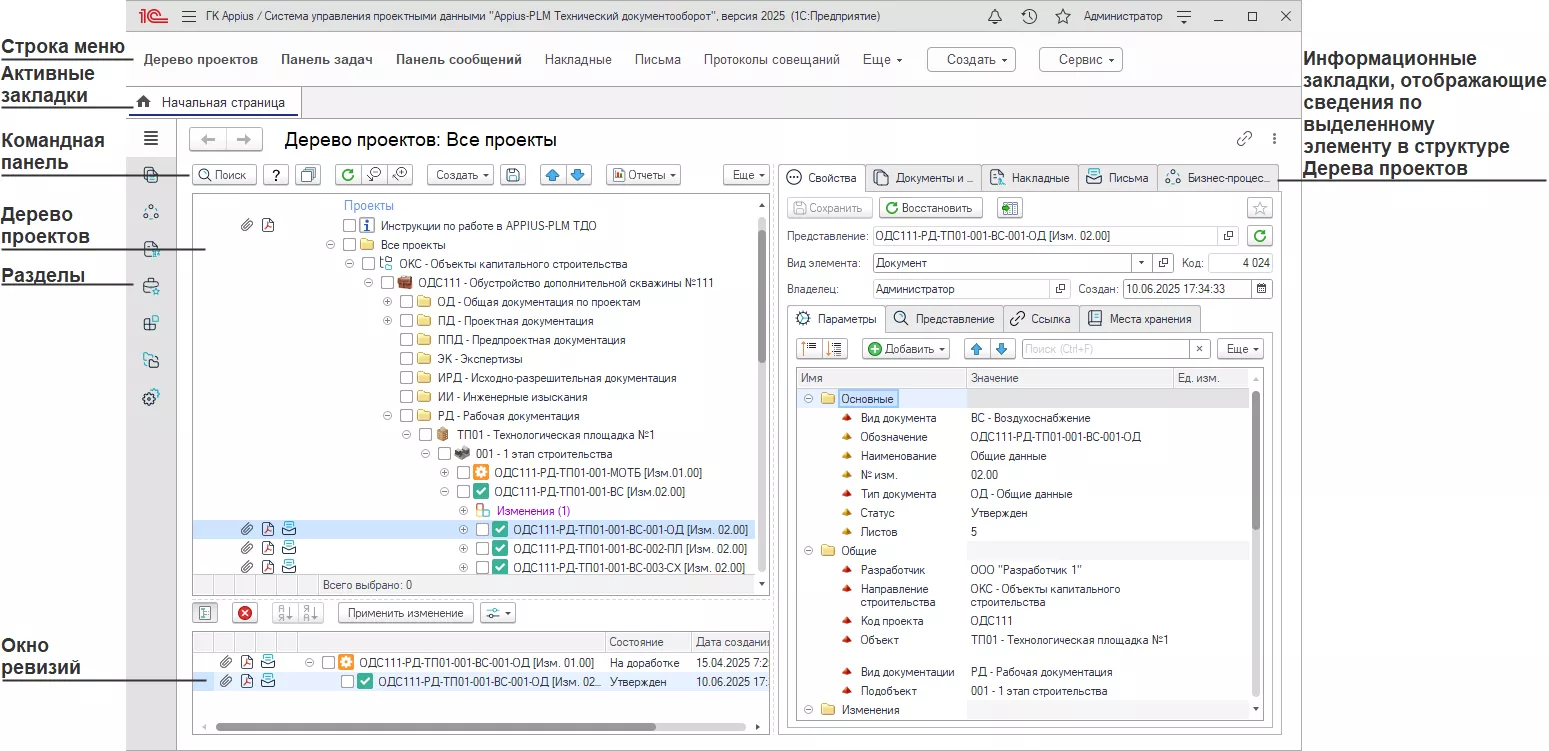The width and height of the screenshot is (1549, 751).
Task: Click the floppy disk save icon in tree toolbar
Action: [513, 175]
